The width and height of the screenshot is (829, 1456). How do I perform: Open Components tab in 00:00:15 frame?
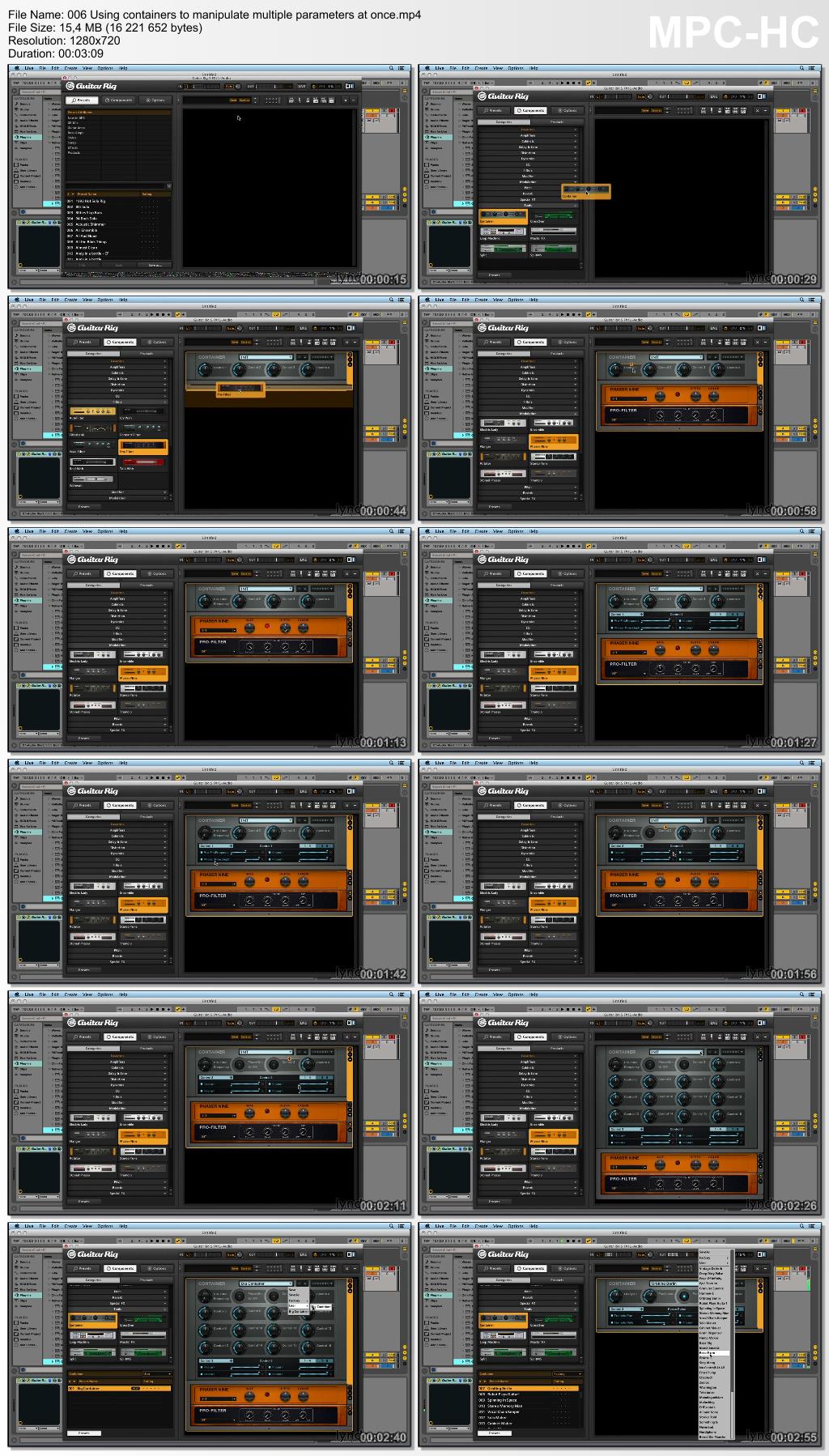119,100
